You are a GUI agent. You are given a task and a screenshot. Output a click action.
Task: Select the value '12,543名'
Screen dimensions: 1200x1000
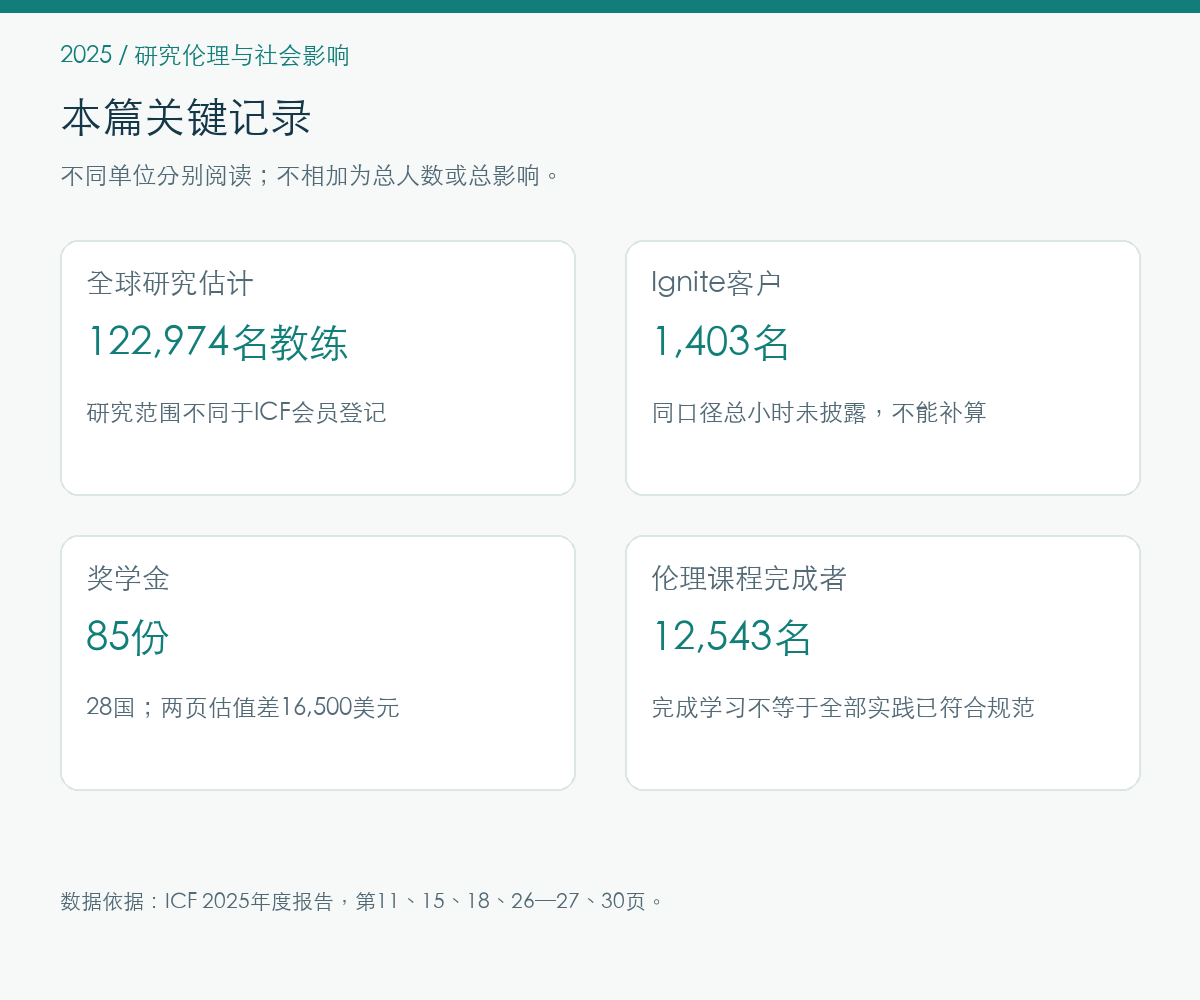pos(731,637)
